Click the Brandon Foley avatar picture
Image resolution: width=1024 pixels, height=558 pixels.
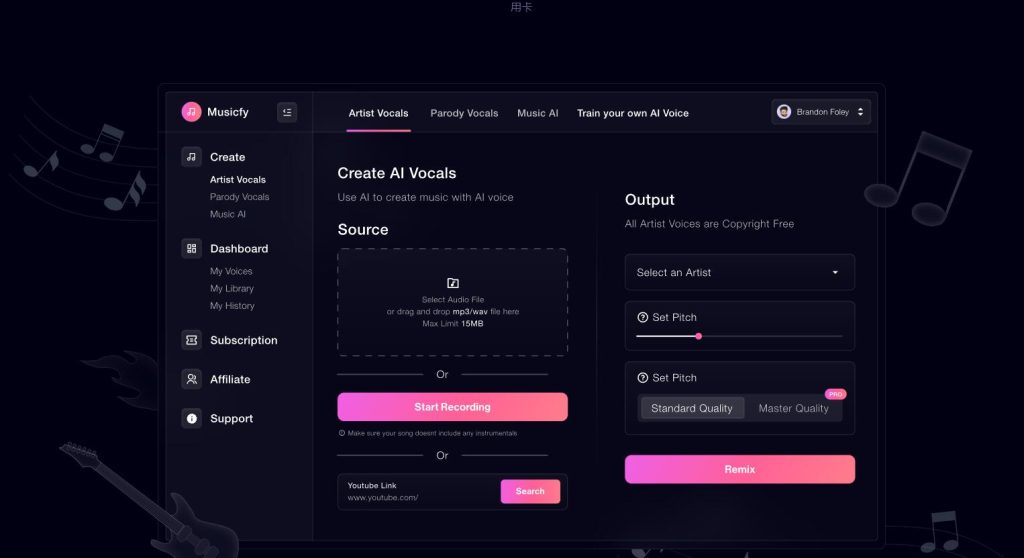tap(784, 112)
